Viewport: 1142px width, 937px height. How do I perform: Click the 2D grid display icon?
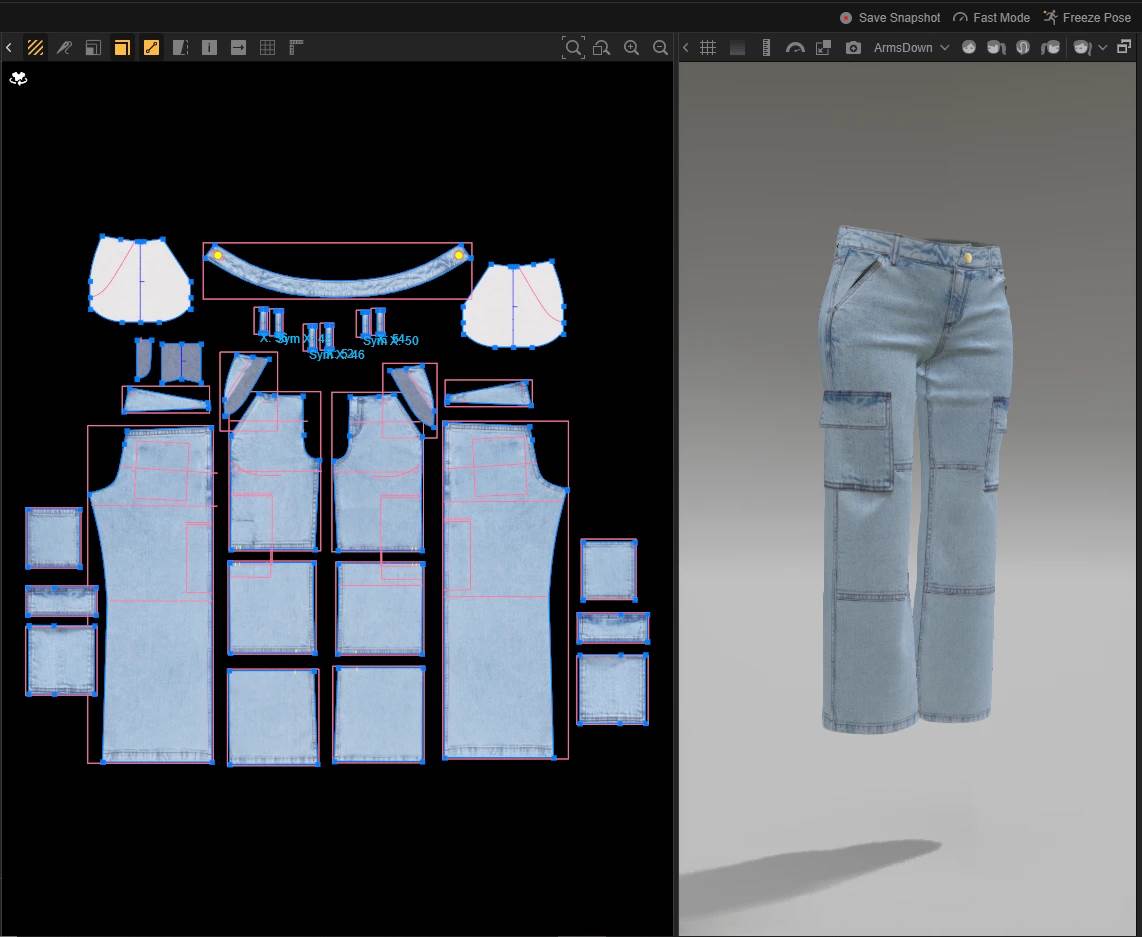(267, 48)
